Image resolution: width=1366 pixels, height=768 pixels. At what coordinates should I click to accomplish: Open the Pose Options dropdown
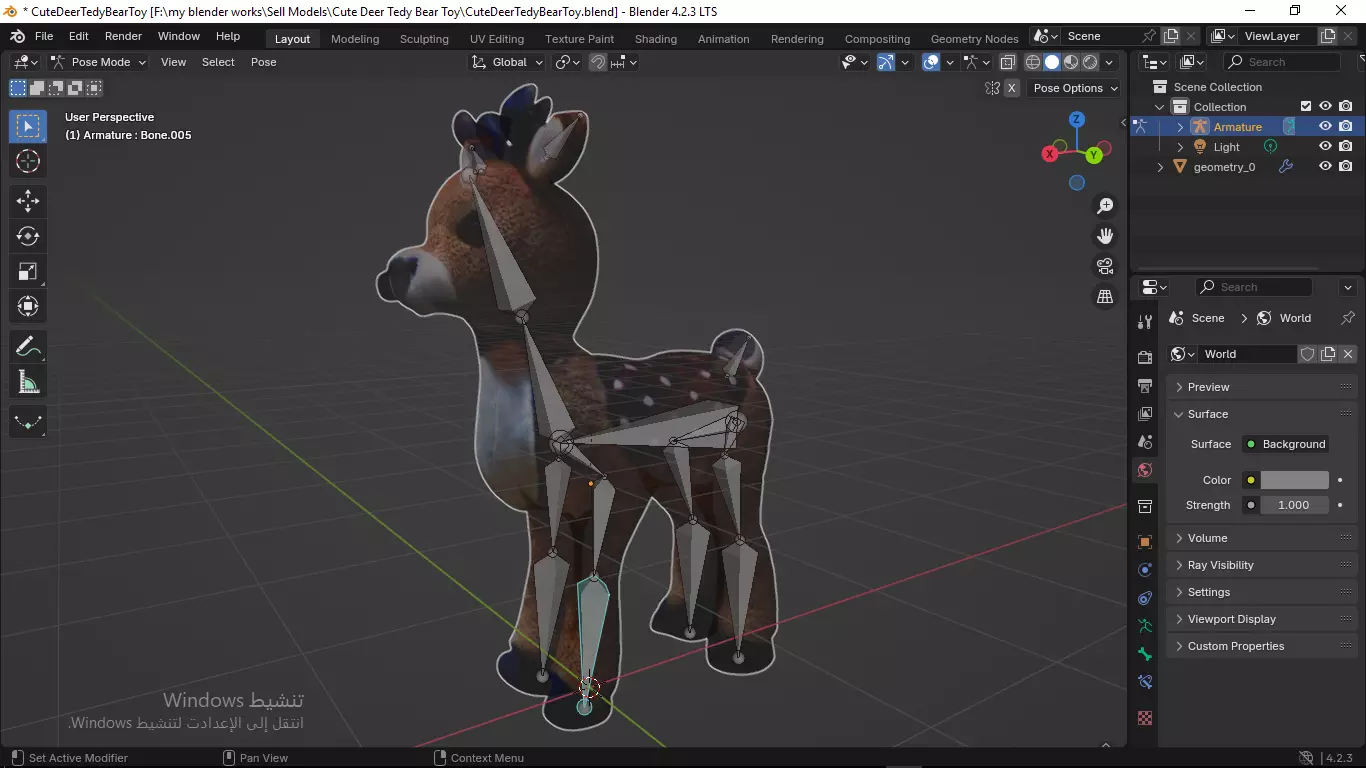(x=1074, y=88)
